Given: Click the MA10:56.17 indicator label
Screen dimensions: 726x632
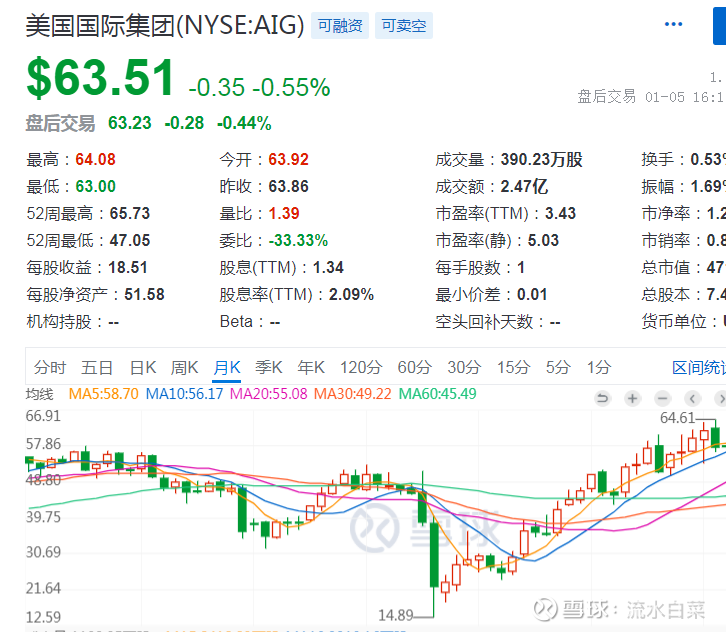Looking at the screenshot, I should click(x=184, y=394).
